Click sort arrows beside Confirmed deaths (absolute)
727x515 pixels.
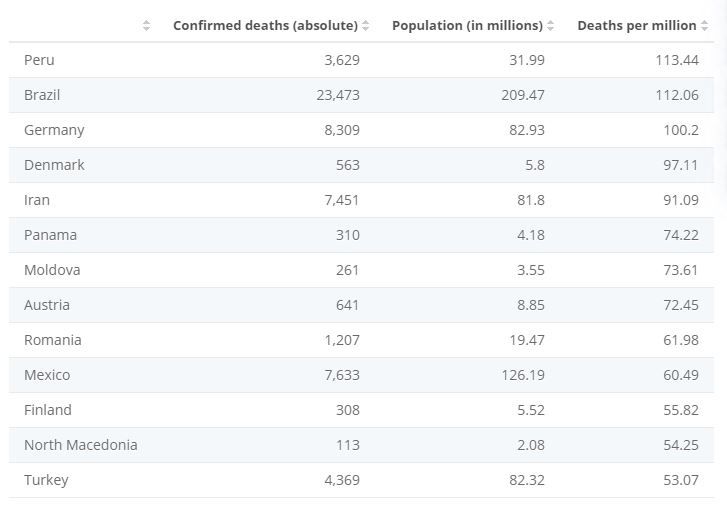pos(366,26)
